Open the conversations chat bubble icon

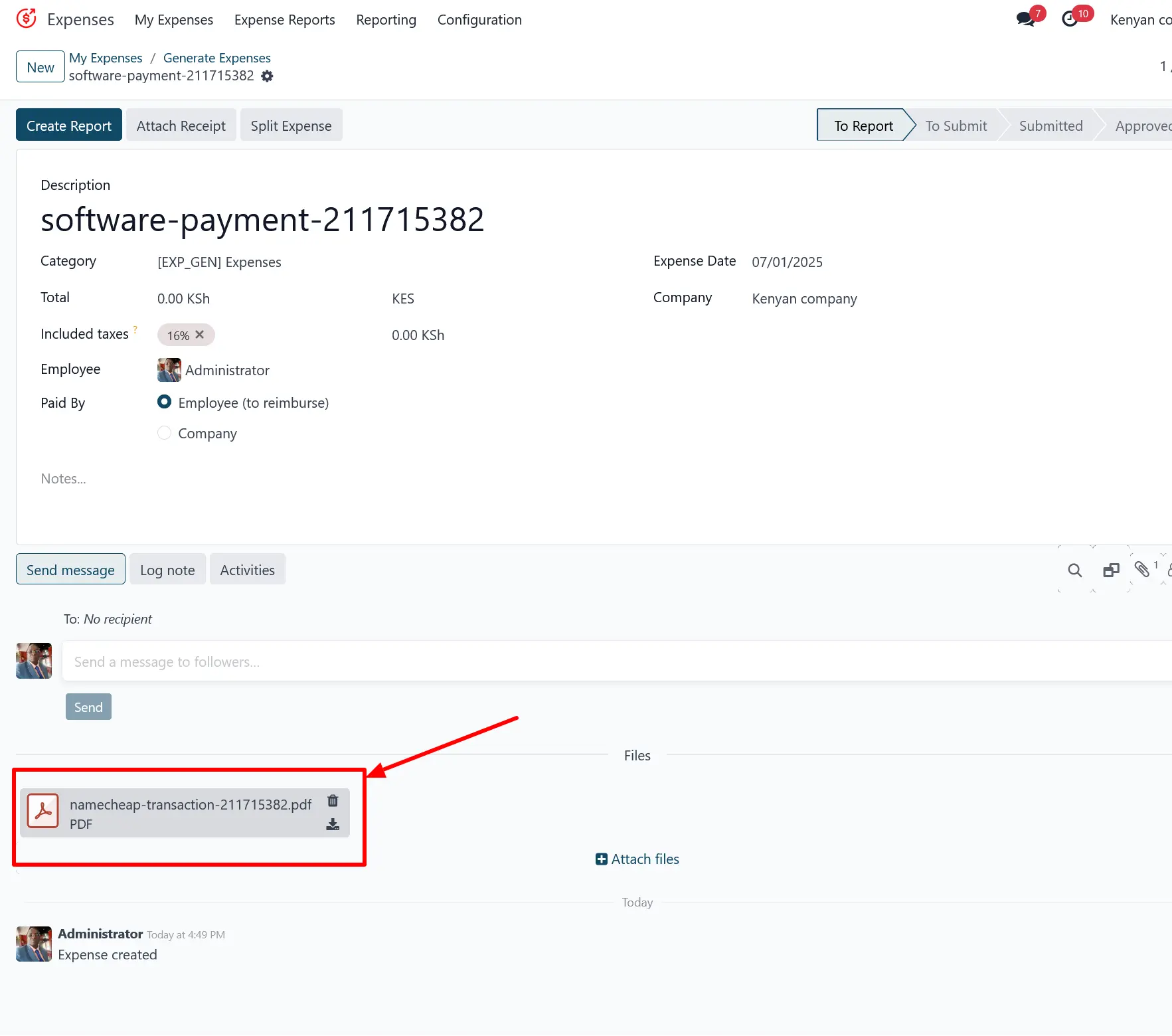point(1025,19)
